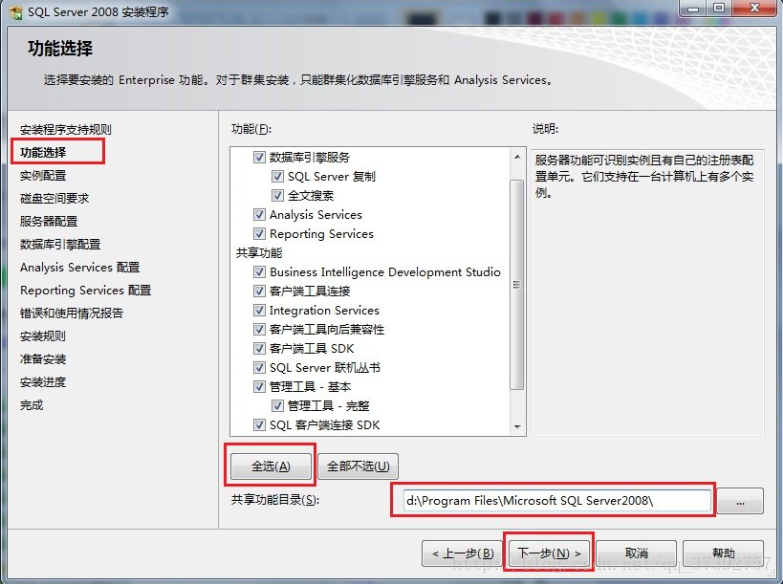Go back with 上一步(B) button
Viewport: 783px width, 584px height.
(462, 553)
